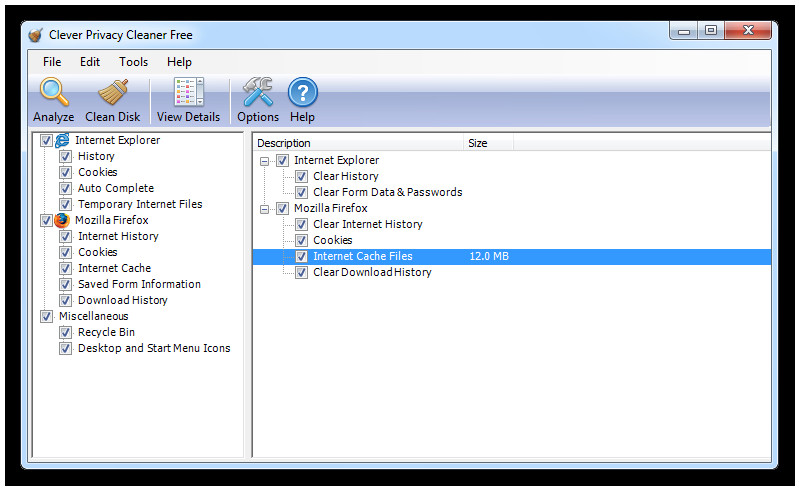Uncheck Mozilla Firefox checkbox in details tree
This screenshot has height=490, width=799.
[282, 208]
